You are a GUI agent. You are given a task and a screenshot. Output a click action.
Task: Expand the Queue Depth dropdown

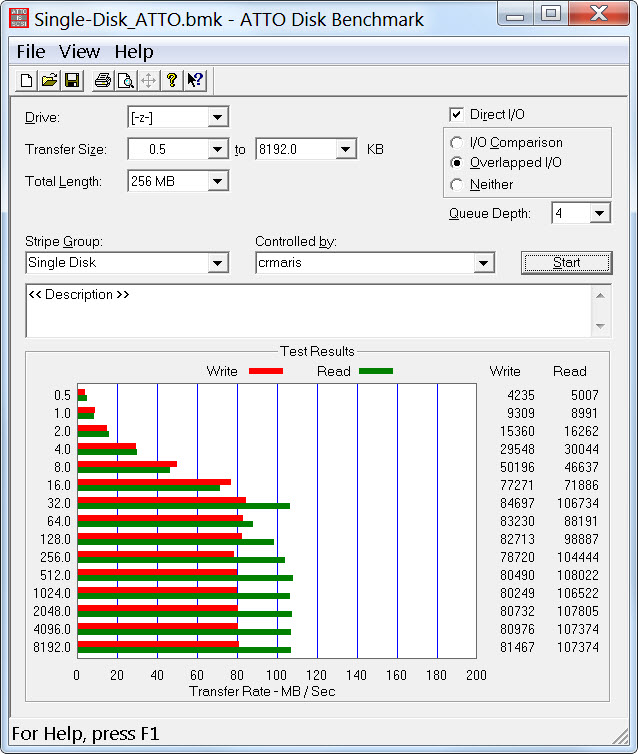(x=599, y=213)
